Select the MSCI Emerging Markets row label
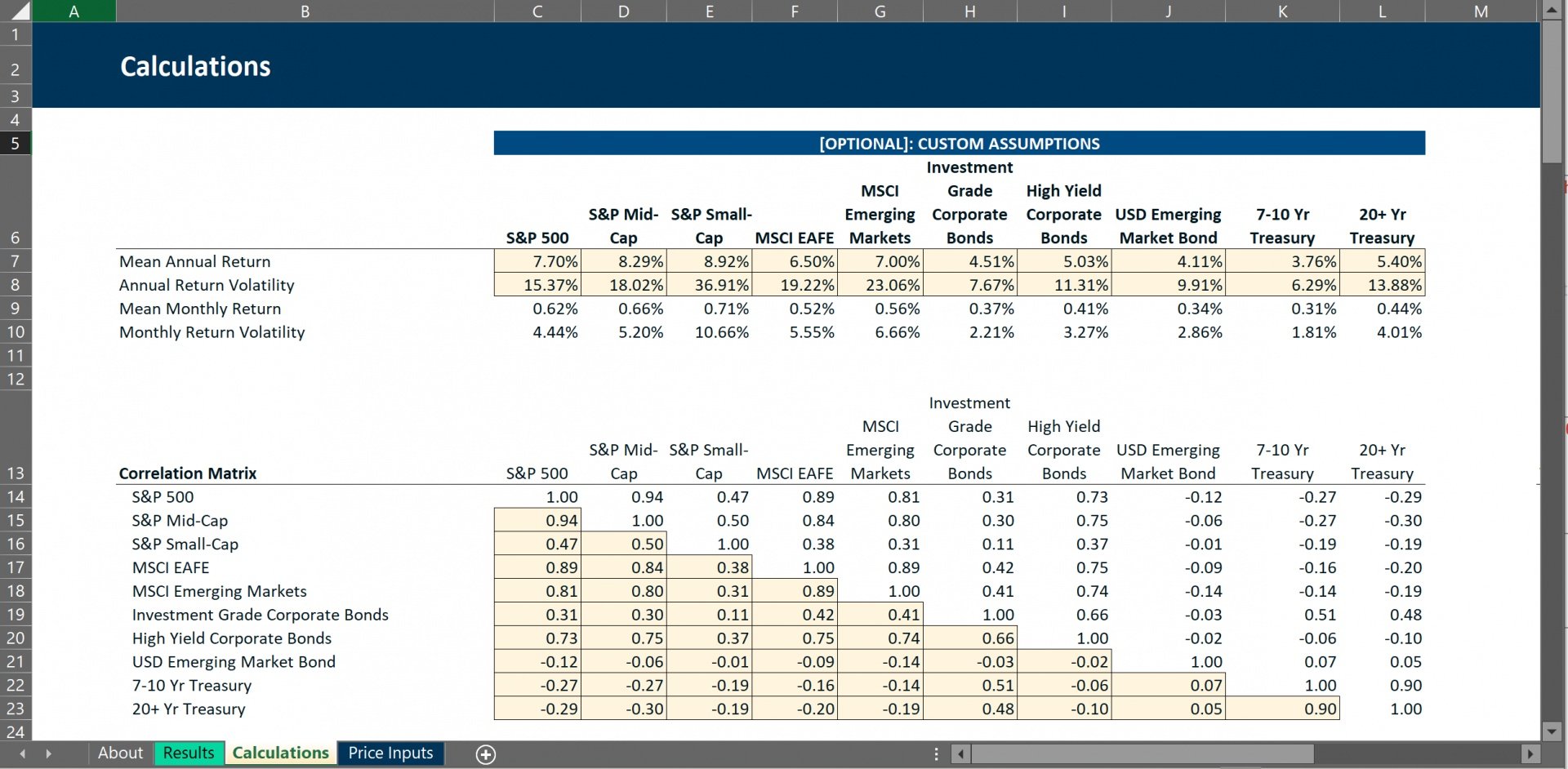Image resolution: width=1568 pixels, height=769 pixels. tap(220, 591)
